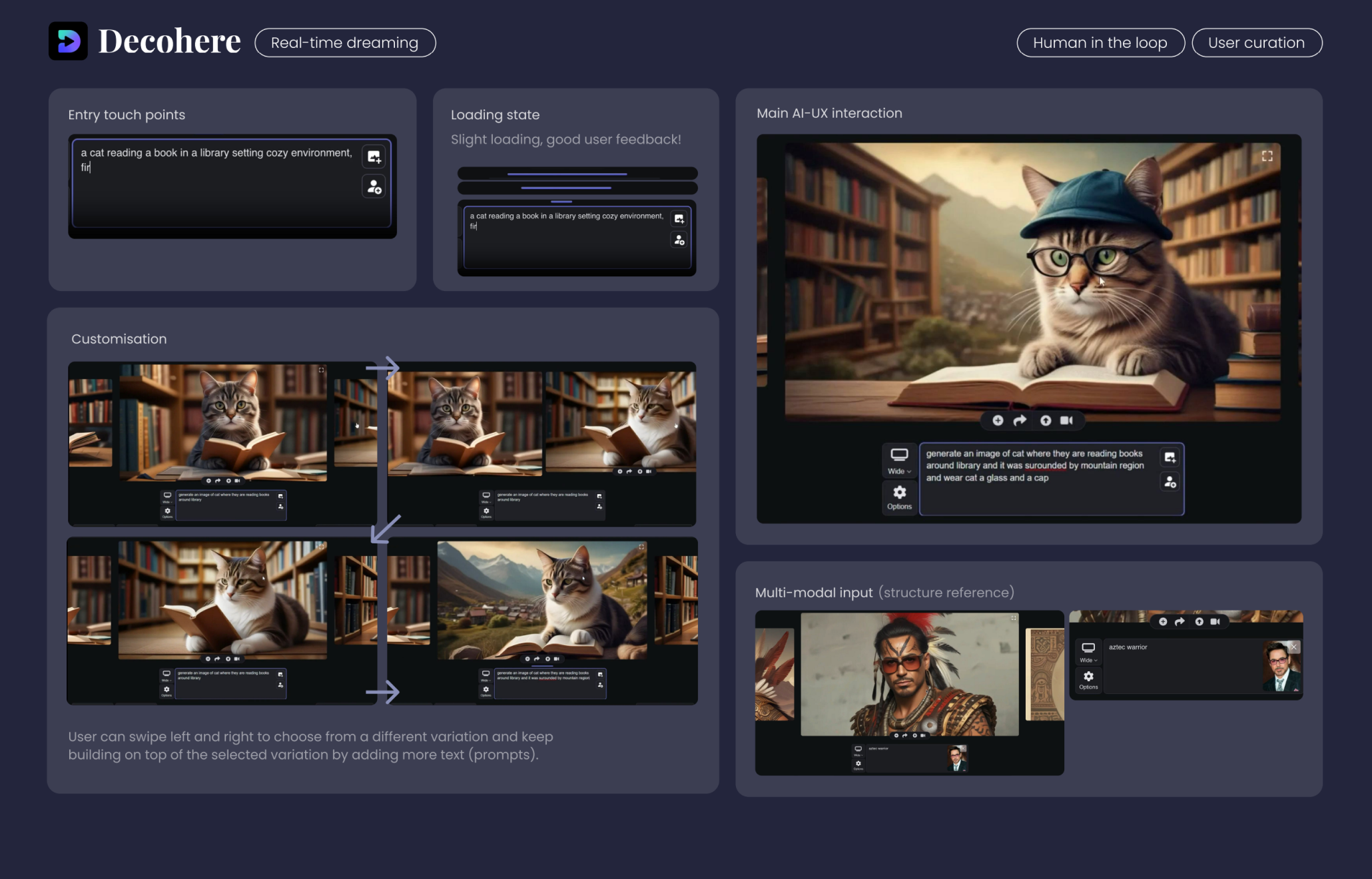Screen dimensions: 1372x879
Task: Open Options gear beside aztec warrior prompt
Action: click(1088, 680)
